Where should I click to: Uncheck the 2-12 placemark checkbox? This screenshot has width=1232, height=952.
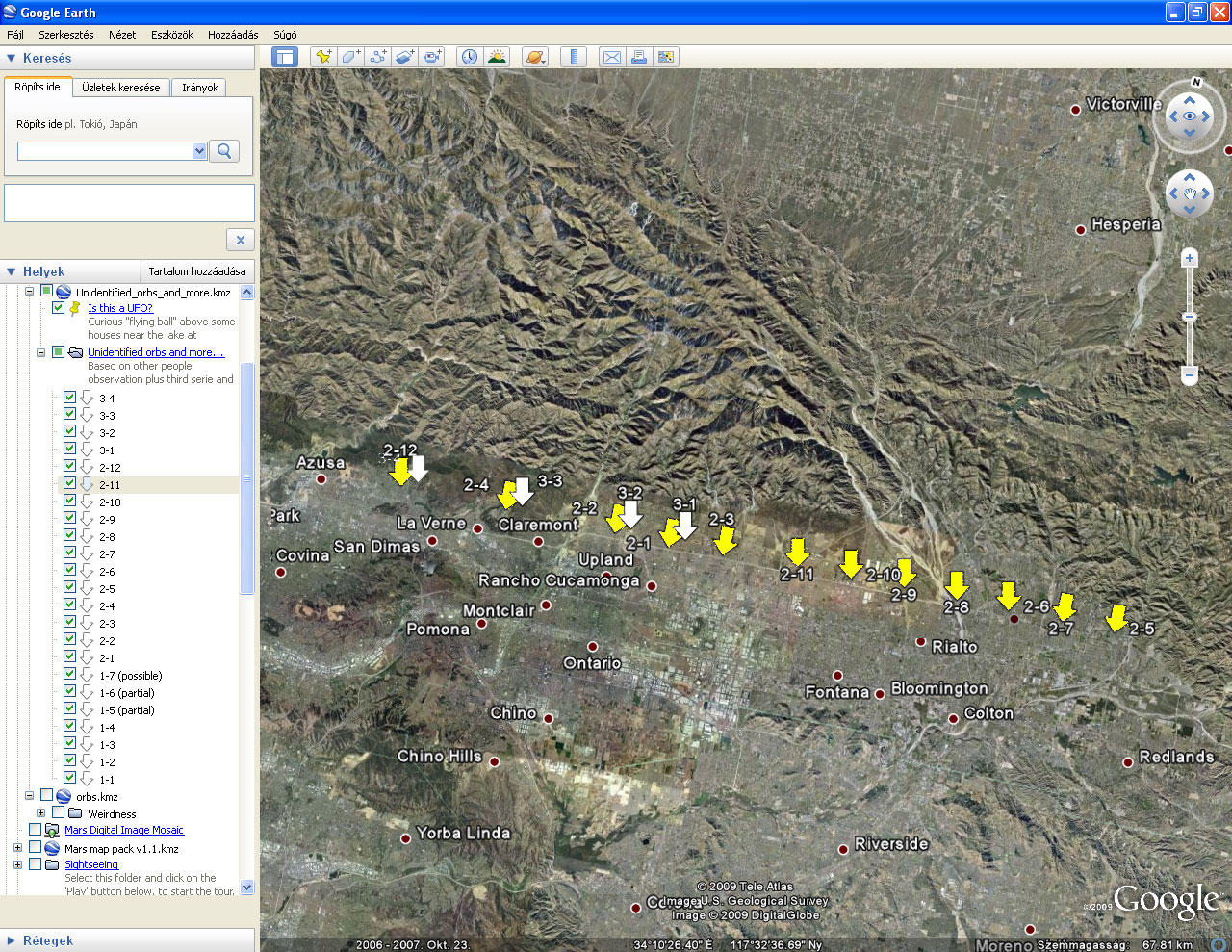(x=69, y=466)
